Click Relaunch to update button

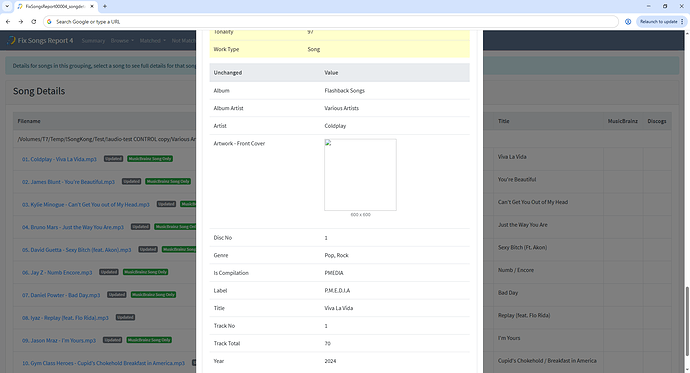tap(658, 22)
